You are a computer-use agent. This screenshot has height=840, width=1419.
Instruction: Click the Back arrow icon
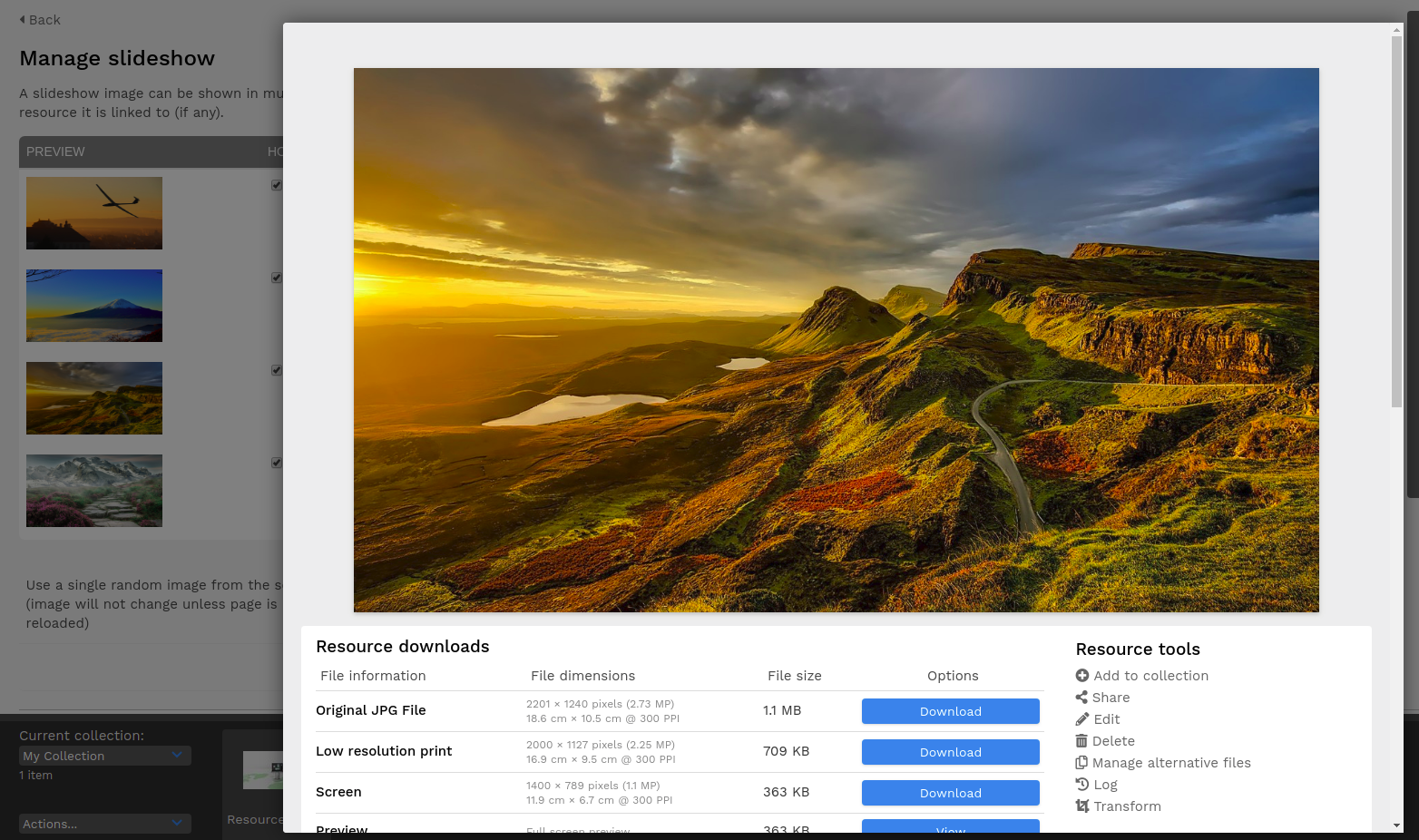coord(23,19)
